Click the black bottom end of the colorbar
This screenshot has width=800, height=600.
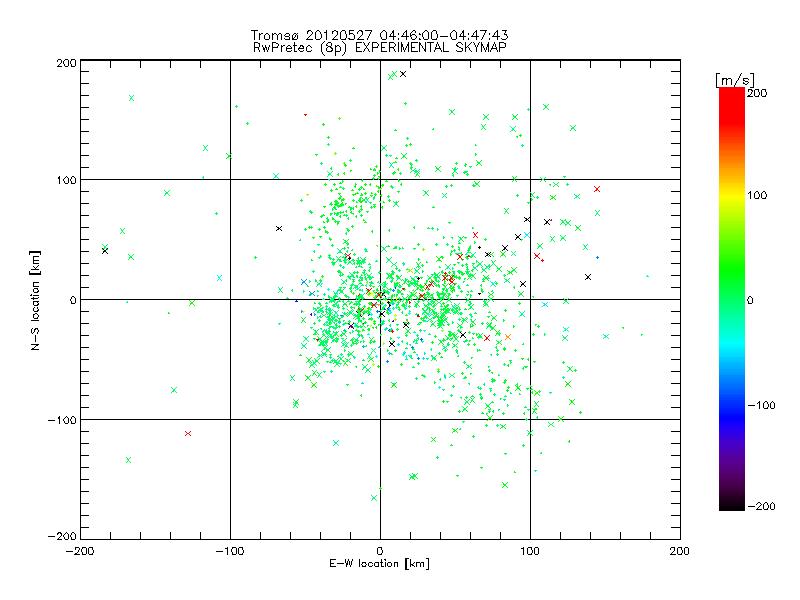(732, 504)
